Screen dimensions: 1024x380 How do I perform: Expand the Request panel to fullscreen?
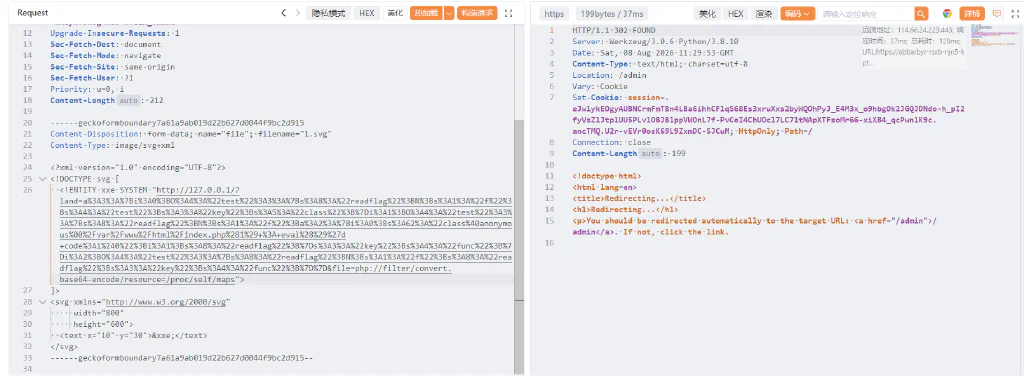tap(509, 13)
